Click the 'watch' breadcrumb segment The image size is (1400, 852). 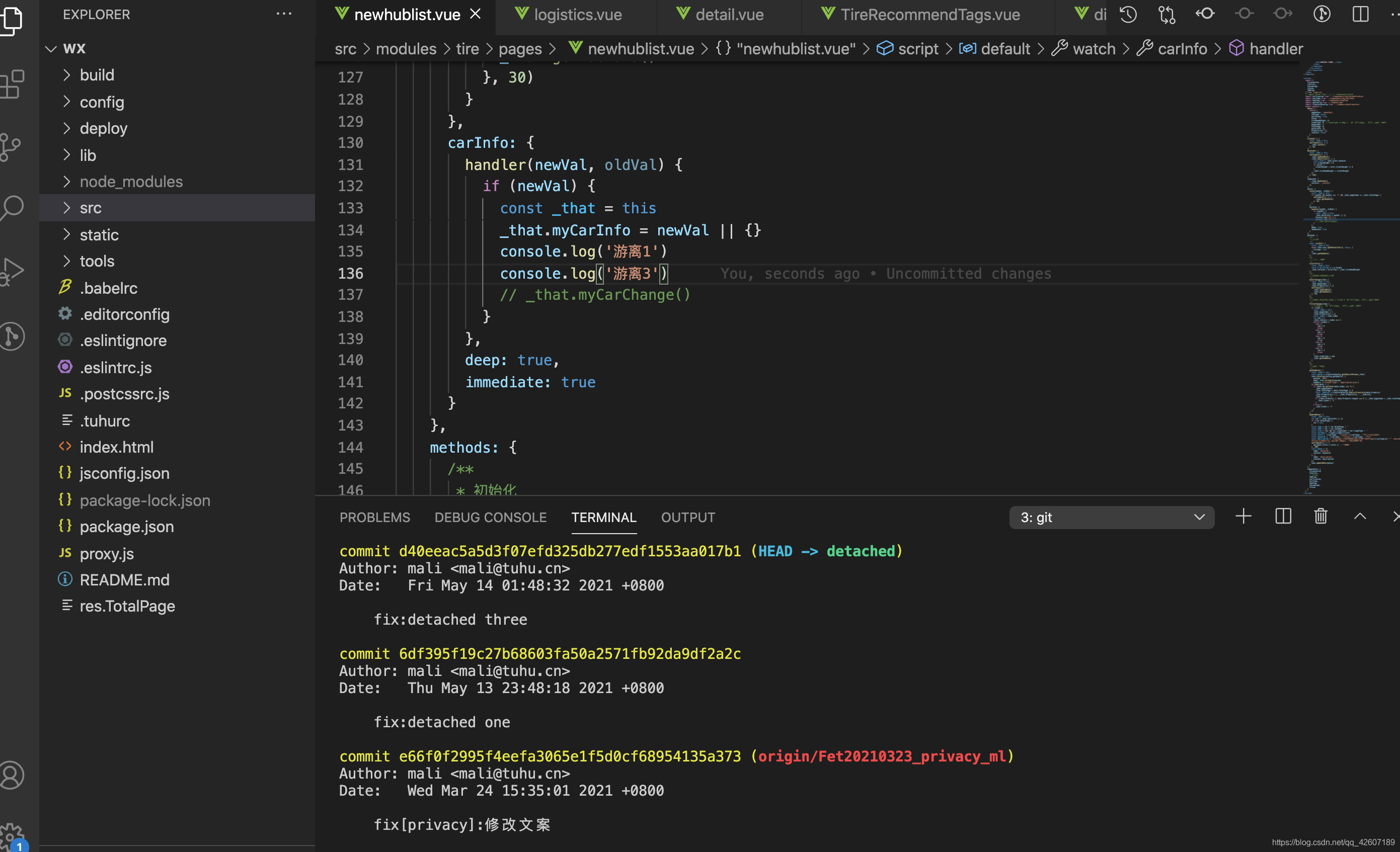(1094, 49)
